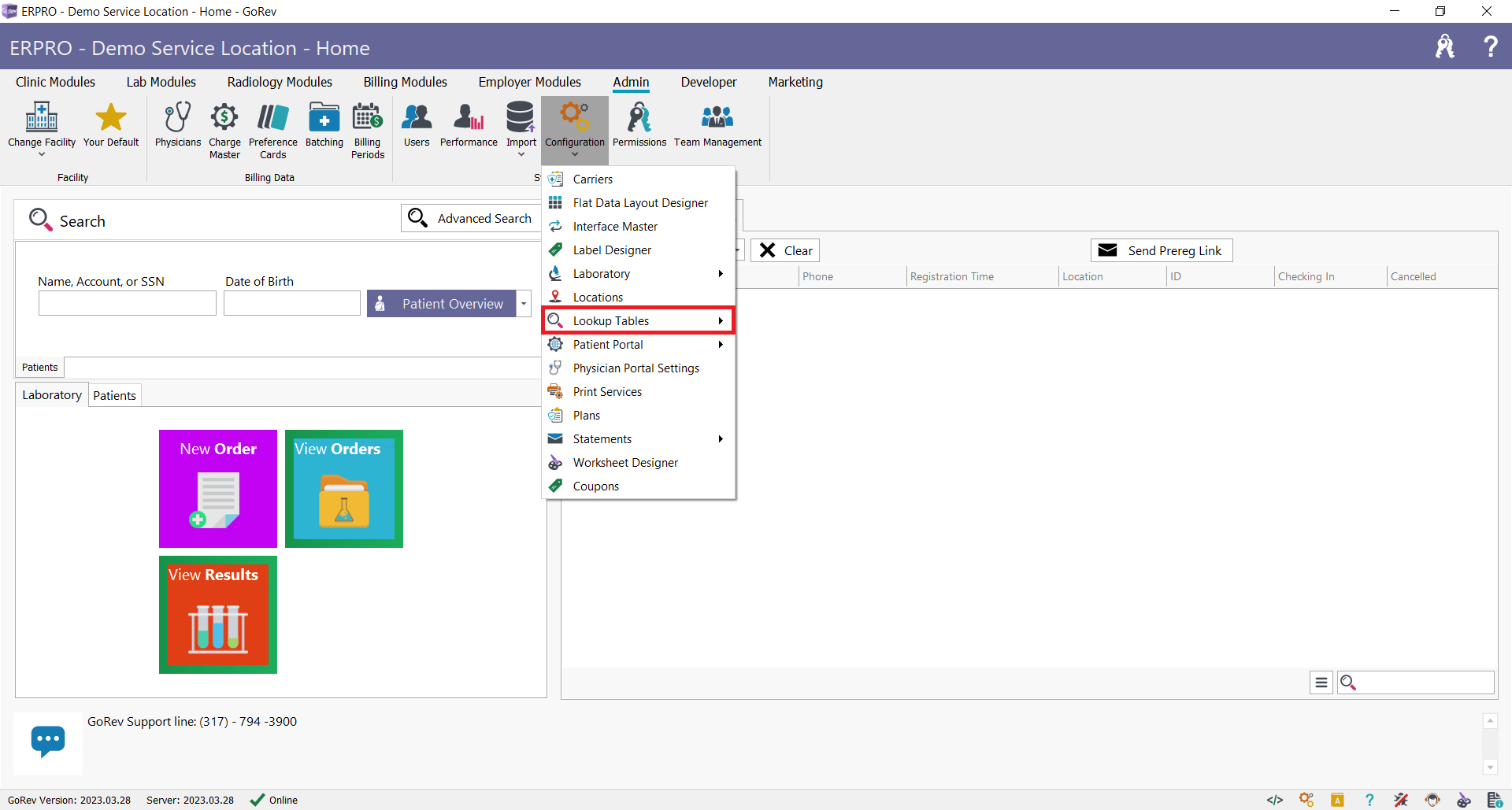The image size is (1512, 810).
Task: Click the Import database icon
Action: pos(521,118)
